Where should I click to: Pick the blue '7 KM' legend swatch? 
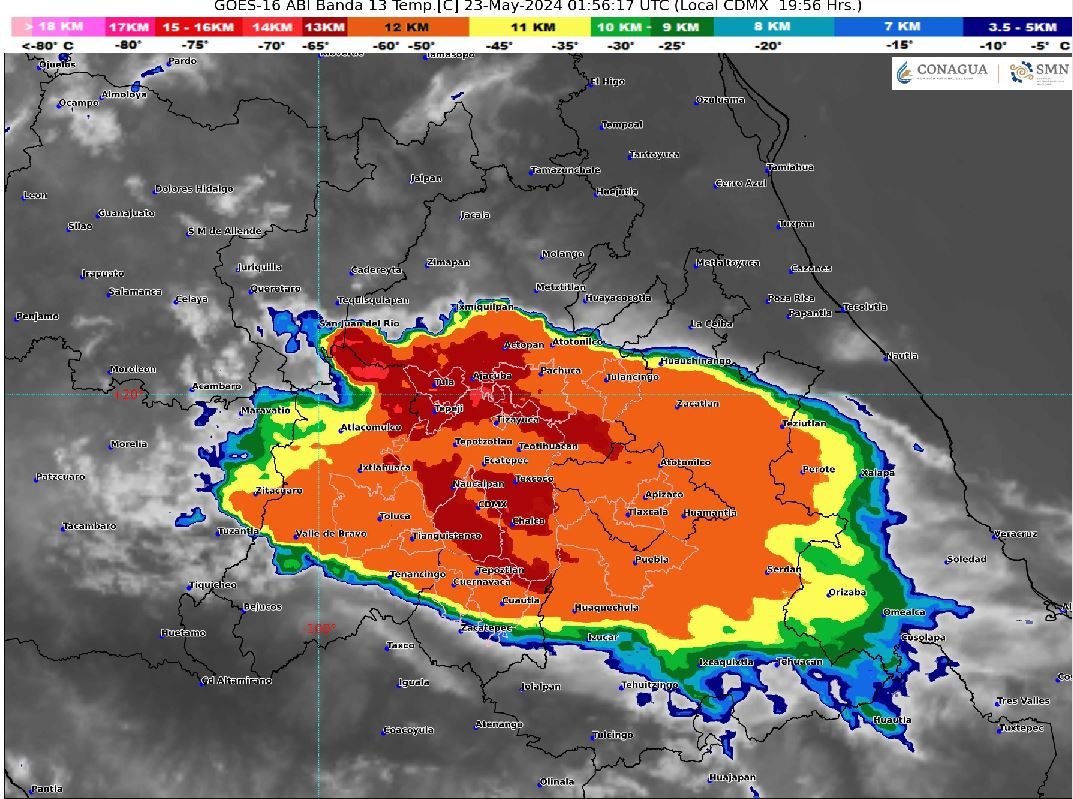pyautogui.click(x=899, y=27)
